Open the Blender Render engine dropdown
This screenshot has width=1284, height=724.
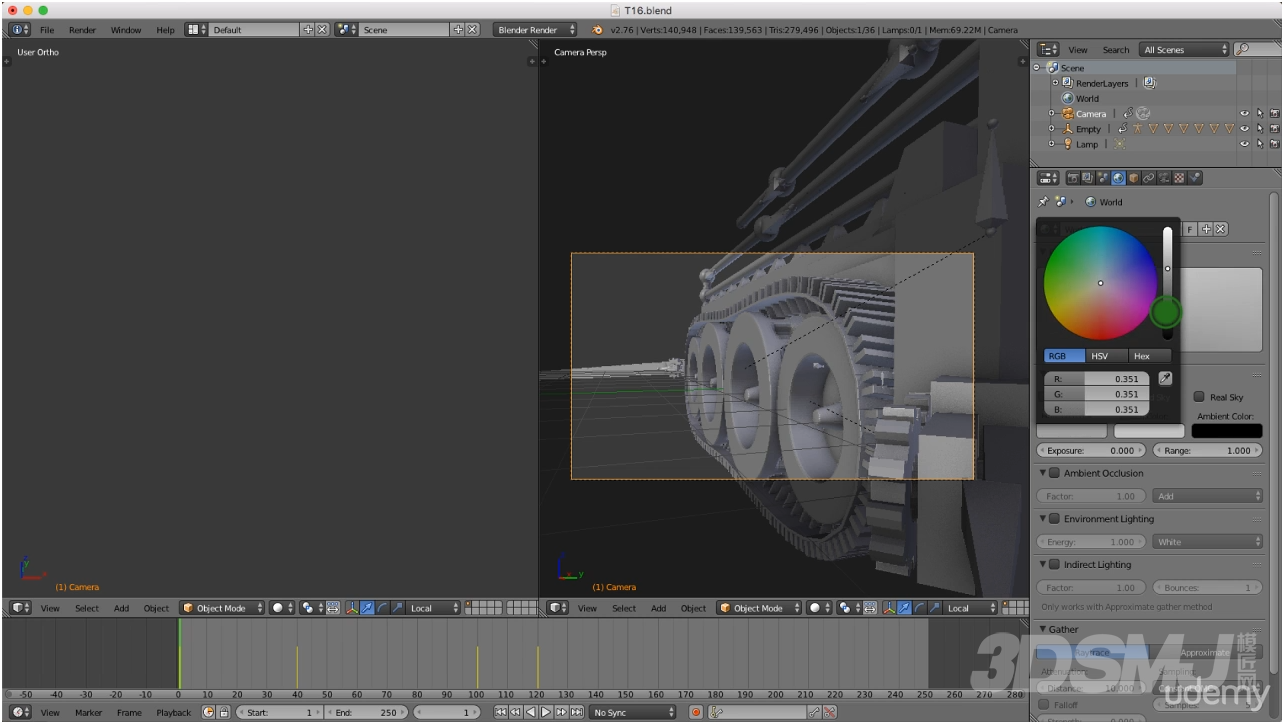click(x=536, y=30)
